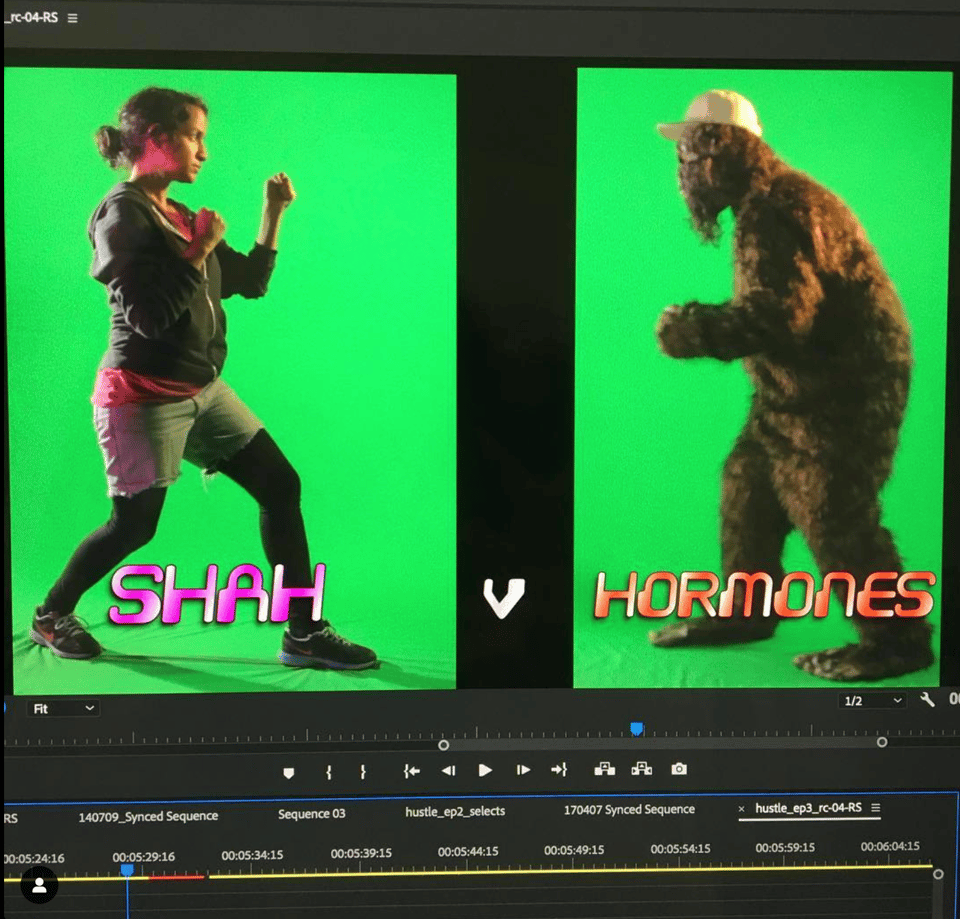
Task: Play the sequence in the program monitor
Action: pyautogui.click(x=485, y=770)
